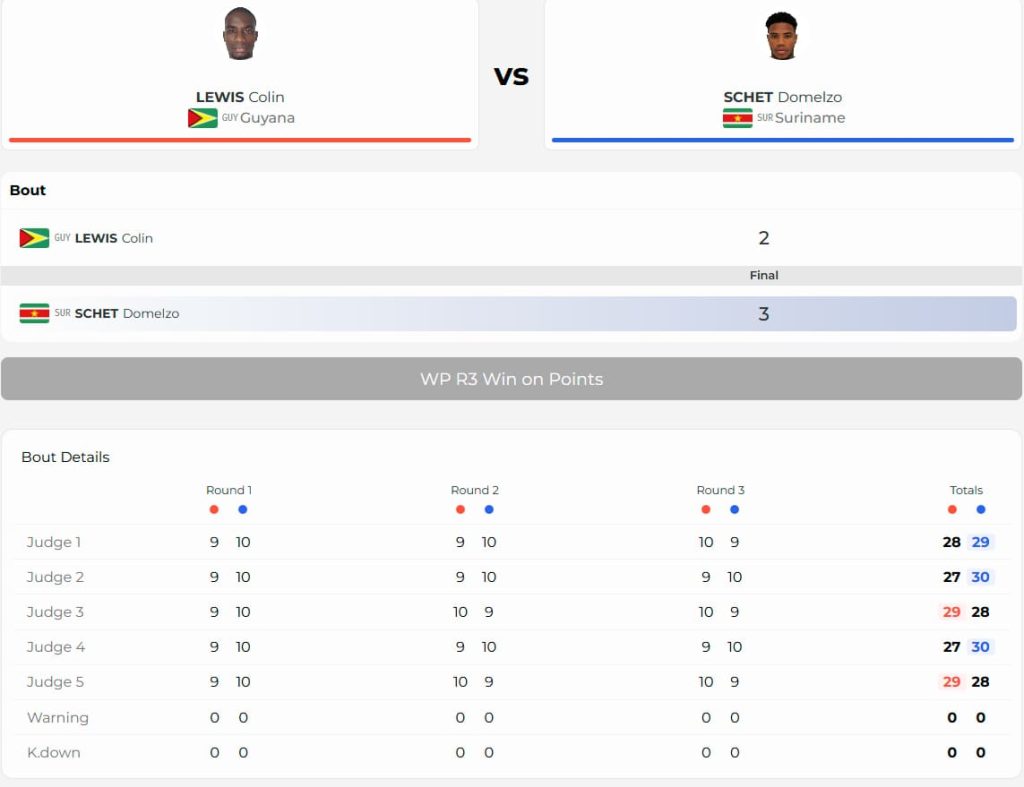Click the blue corner dot under Round 2
The image size is (1024, 787).
click(489, 509)
